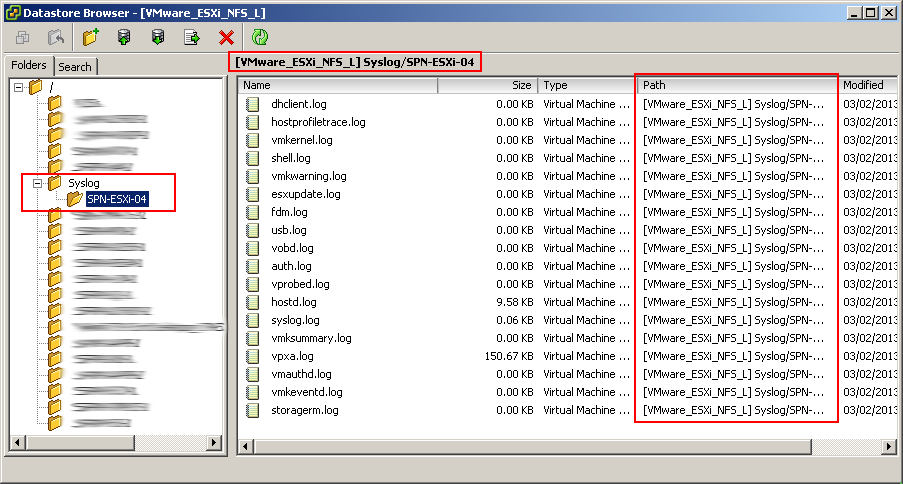Select the shell.log file
903x484 pixels.
(x=291, y=158)
